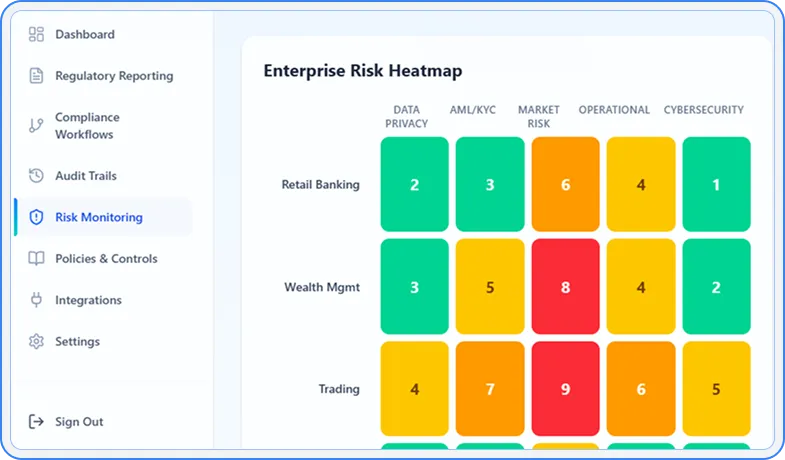Click Retail Banking Cybersecurity green cell
The width and height of the screenshot is (785, 460).
[x=716, y=185]
